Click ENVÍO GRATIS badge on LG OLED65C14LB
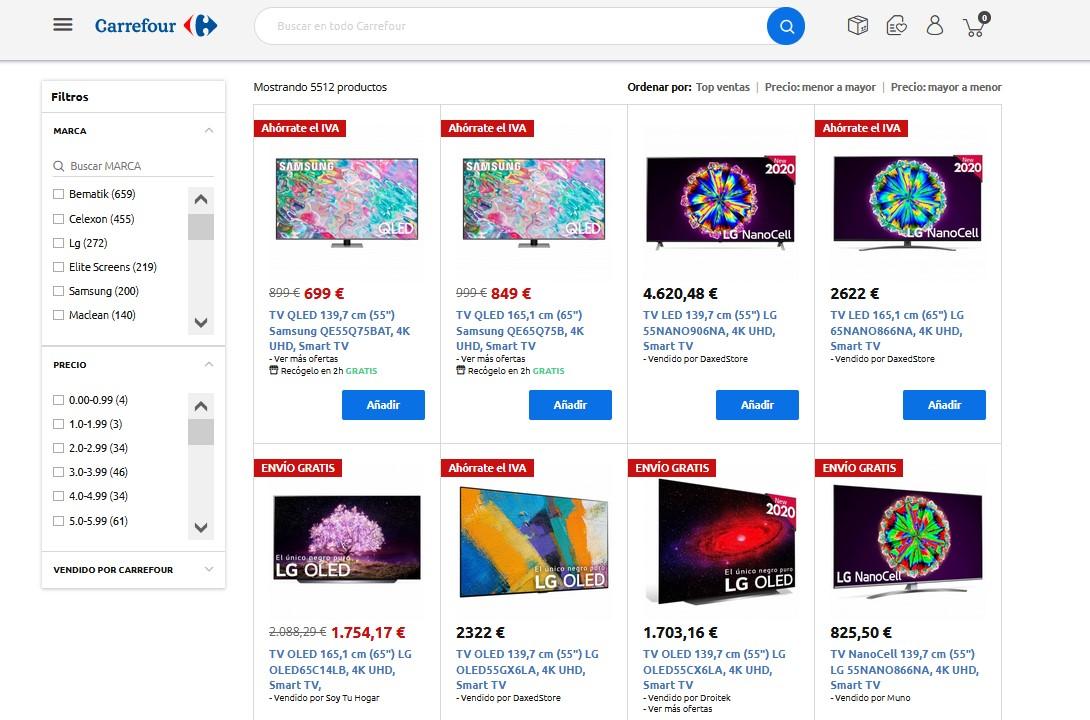The width and height of the screenshot is (1090, 720). 298,468
